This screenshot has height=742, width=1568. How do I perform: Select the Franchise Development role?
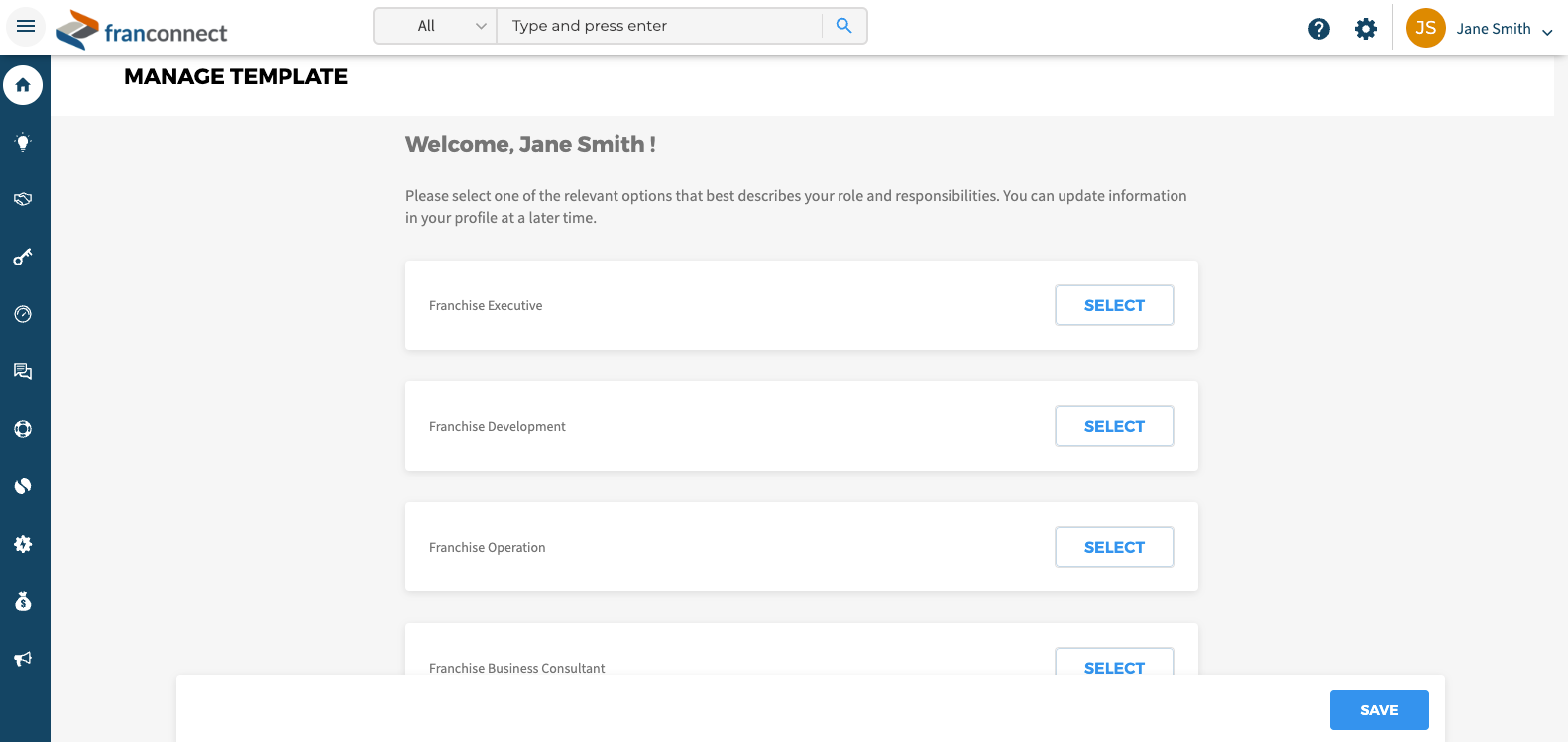(1114, 426)
